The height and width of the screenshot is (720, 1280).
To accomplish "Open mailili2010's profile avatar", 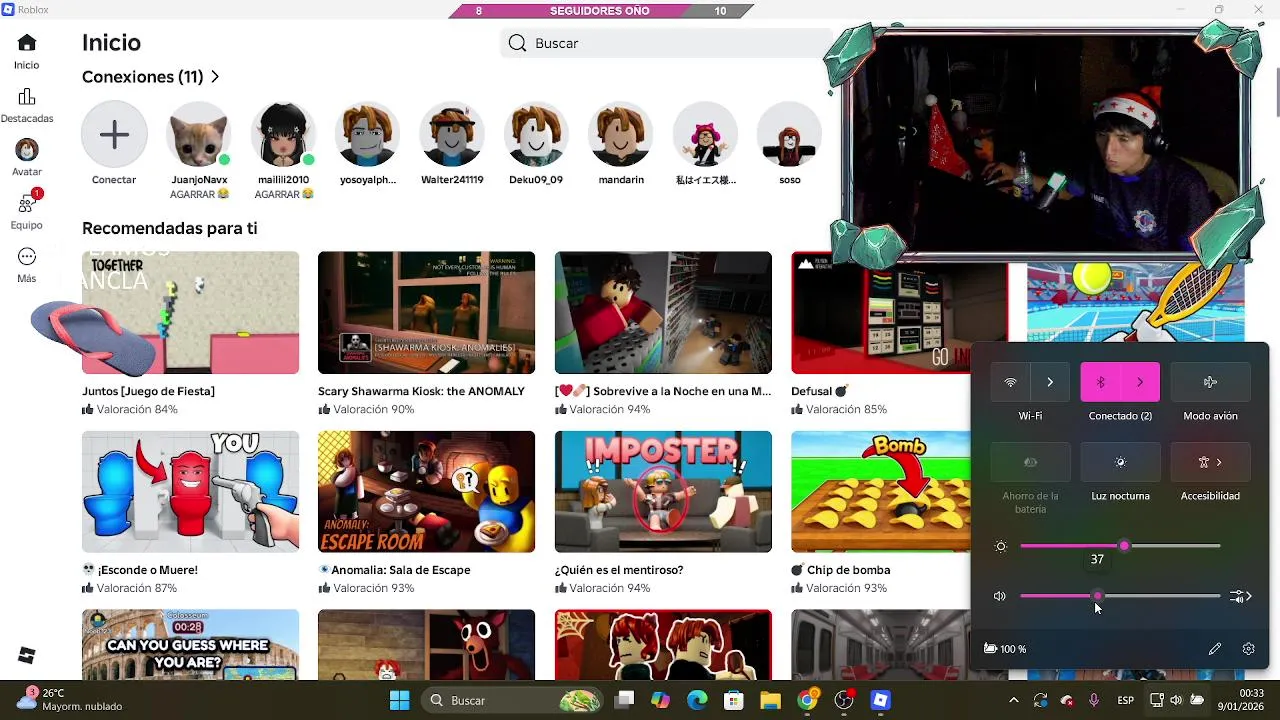I will 283,134.
